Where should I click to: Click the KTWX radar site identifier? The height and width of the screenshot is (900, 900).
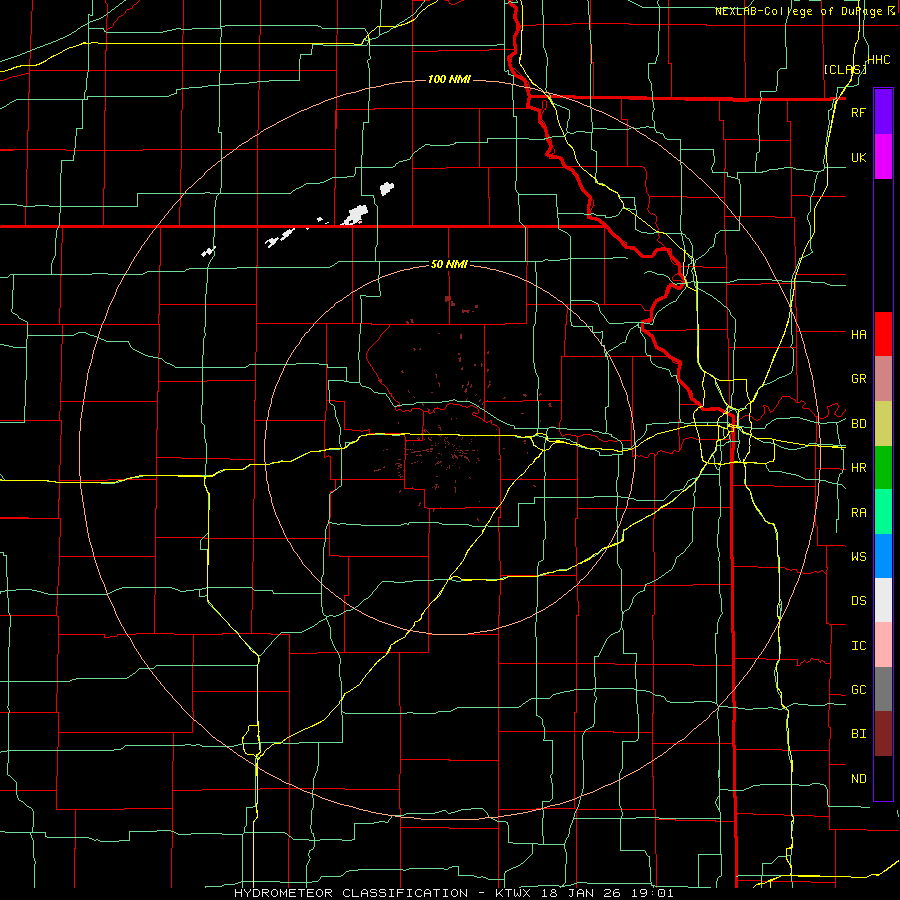point(515,893)
